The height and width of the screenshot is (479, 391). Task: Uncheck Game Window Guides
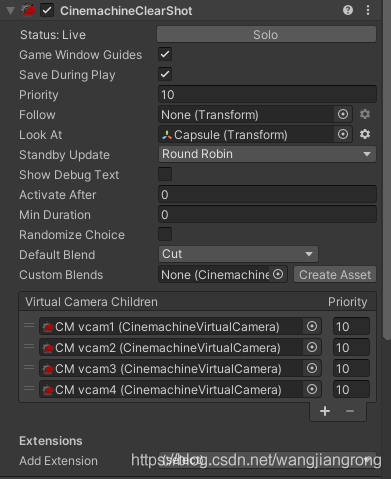tap(165, 54)
